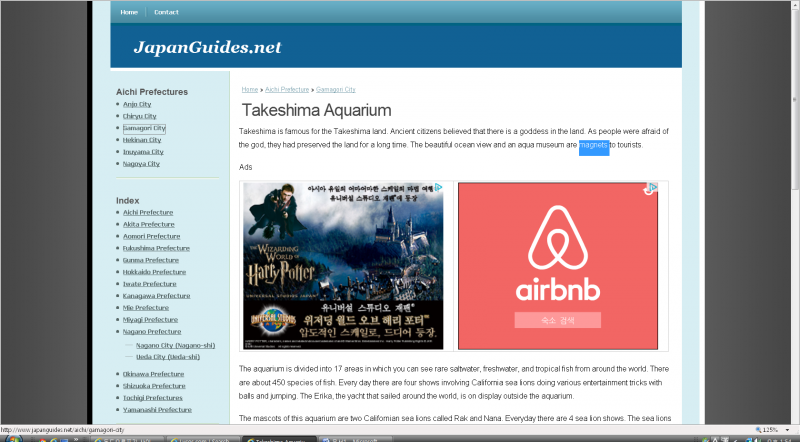Select Aichi Prefecture in the breadcrumb

tap(287, 90)
